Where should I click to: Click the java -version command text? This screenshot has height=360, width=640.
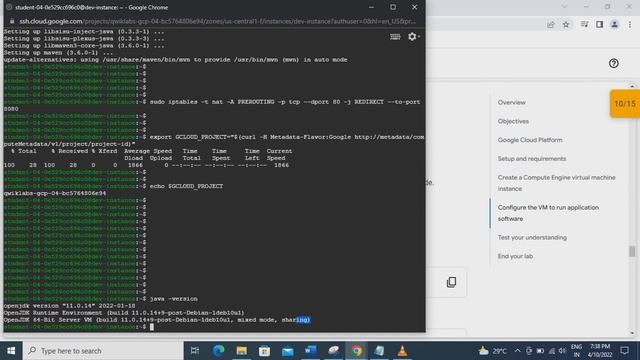[173, 299]
